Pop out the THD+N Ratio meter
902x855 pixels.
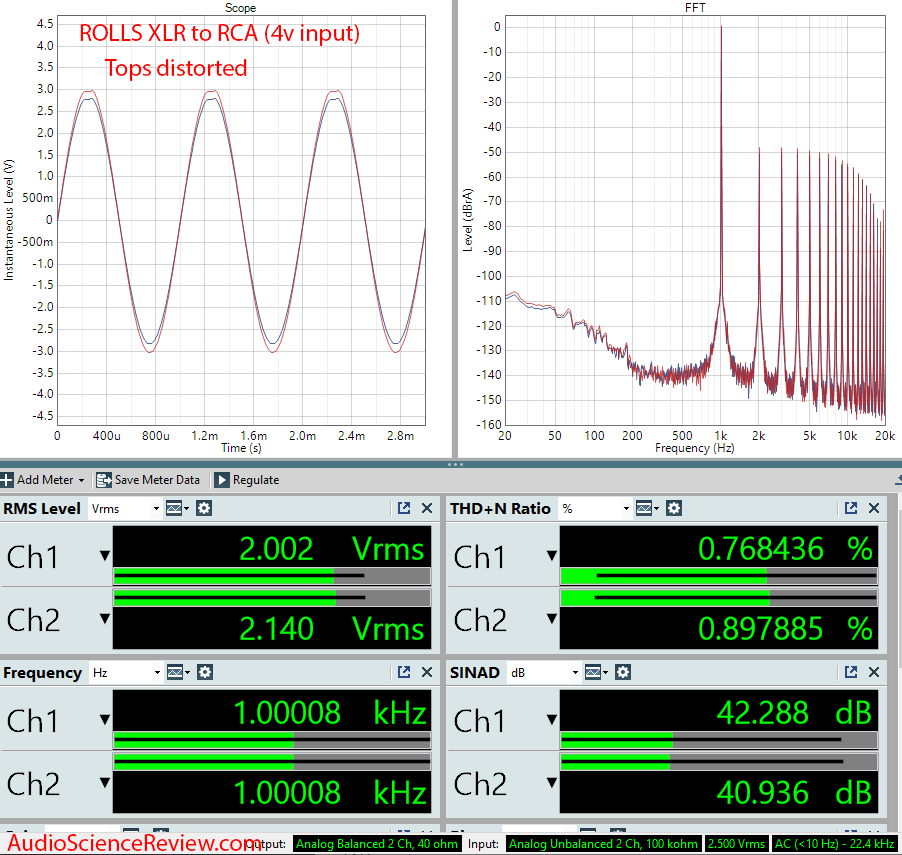point(851,508)
